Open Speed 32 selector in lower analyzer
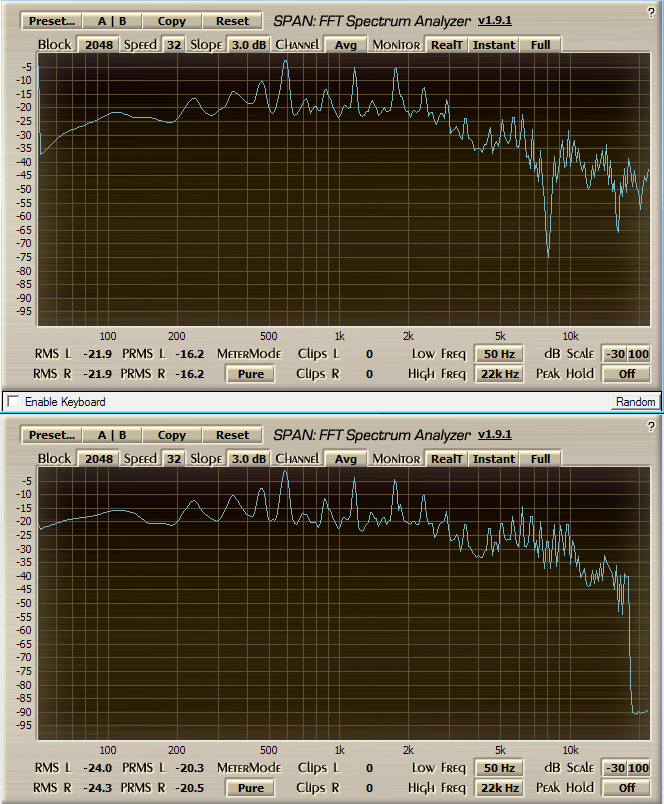This screenshot has height=804, width=664. tap(174, 460)
